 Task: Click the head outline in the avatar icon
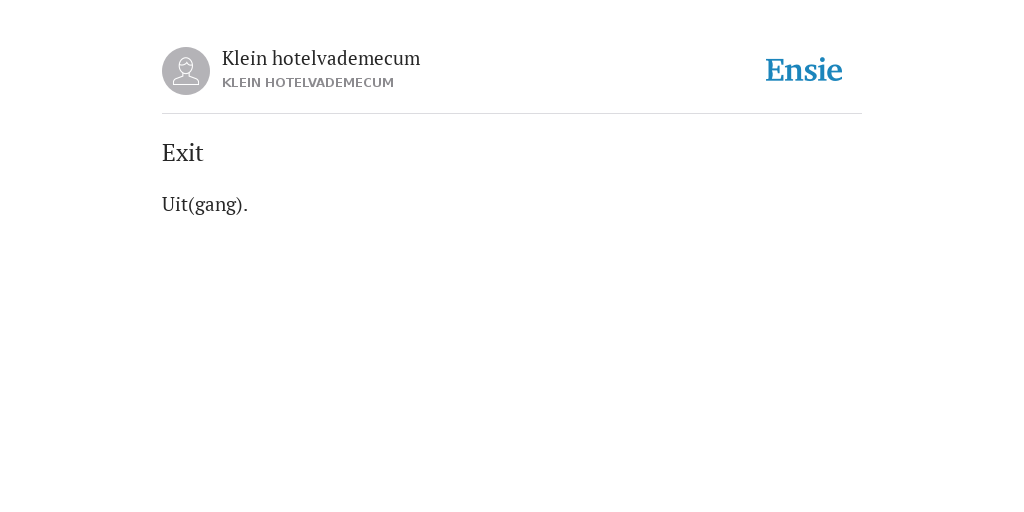186,65
